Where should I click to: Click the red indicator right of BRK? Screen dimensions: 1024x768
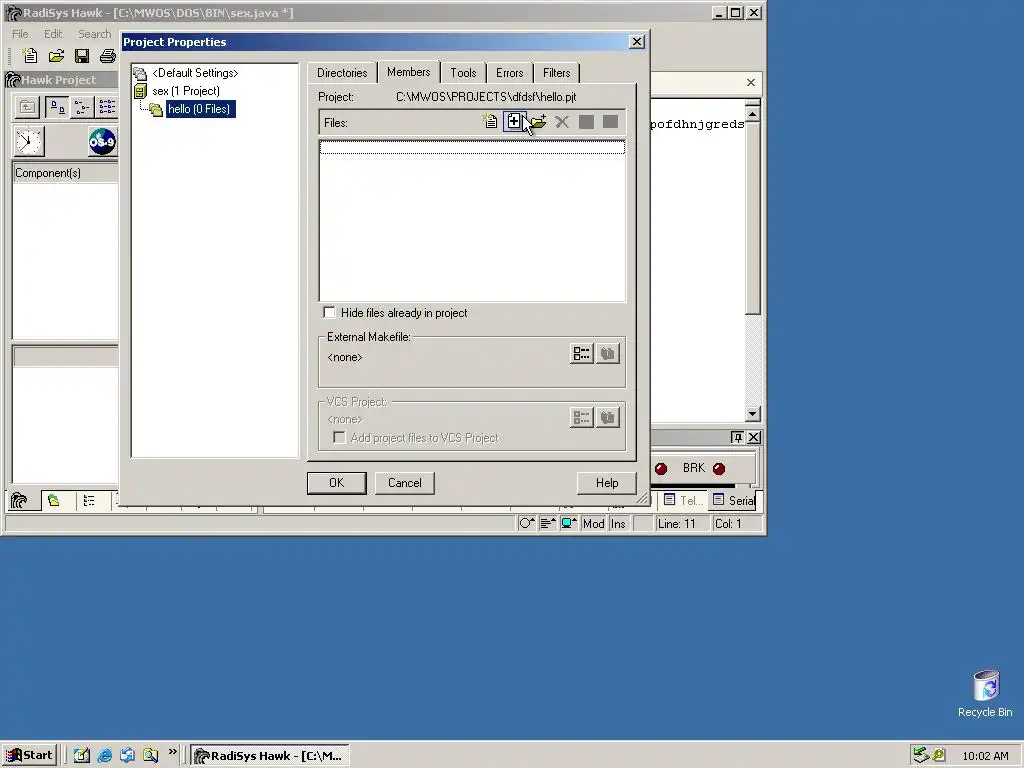[719, 469]
